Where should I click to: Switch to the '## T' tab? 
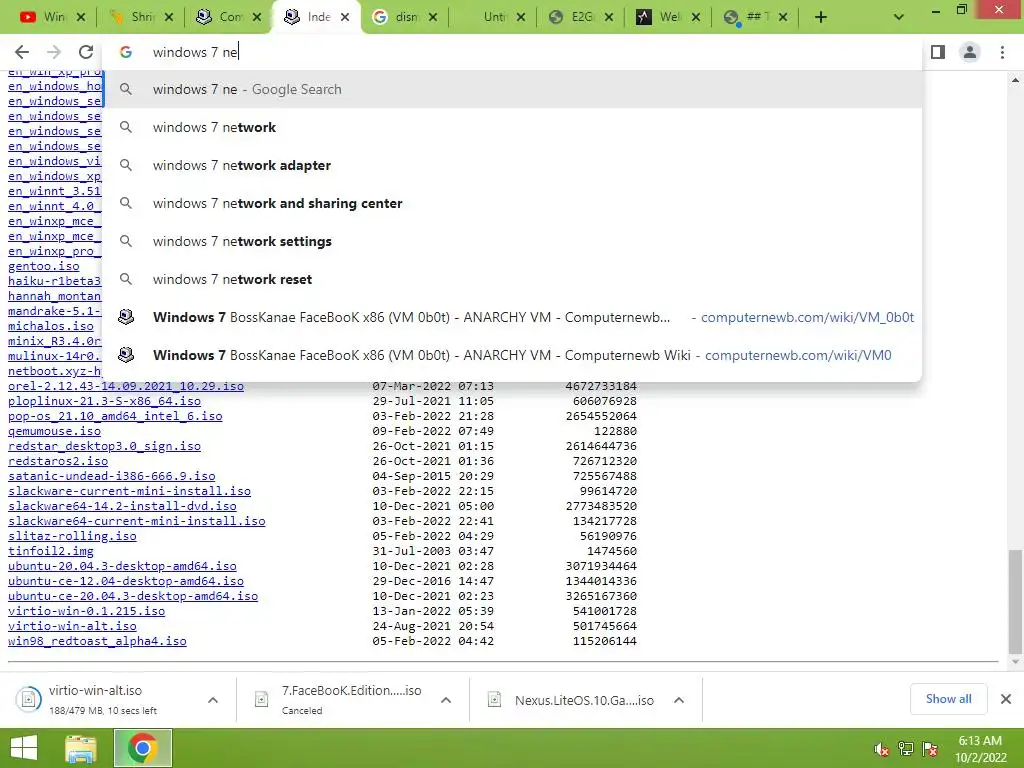(x=748, y=17)
